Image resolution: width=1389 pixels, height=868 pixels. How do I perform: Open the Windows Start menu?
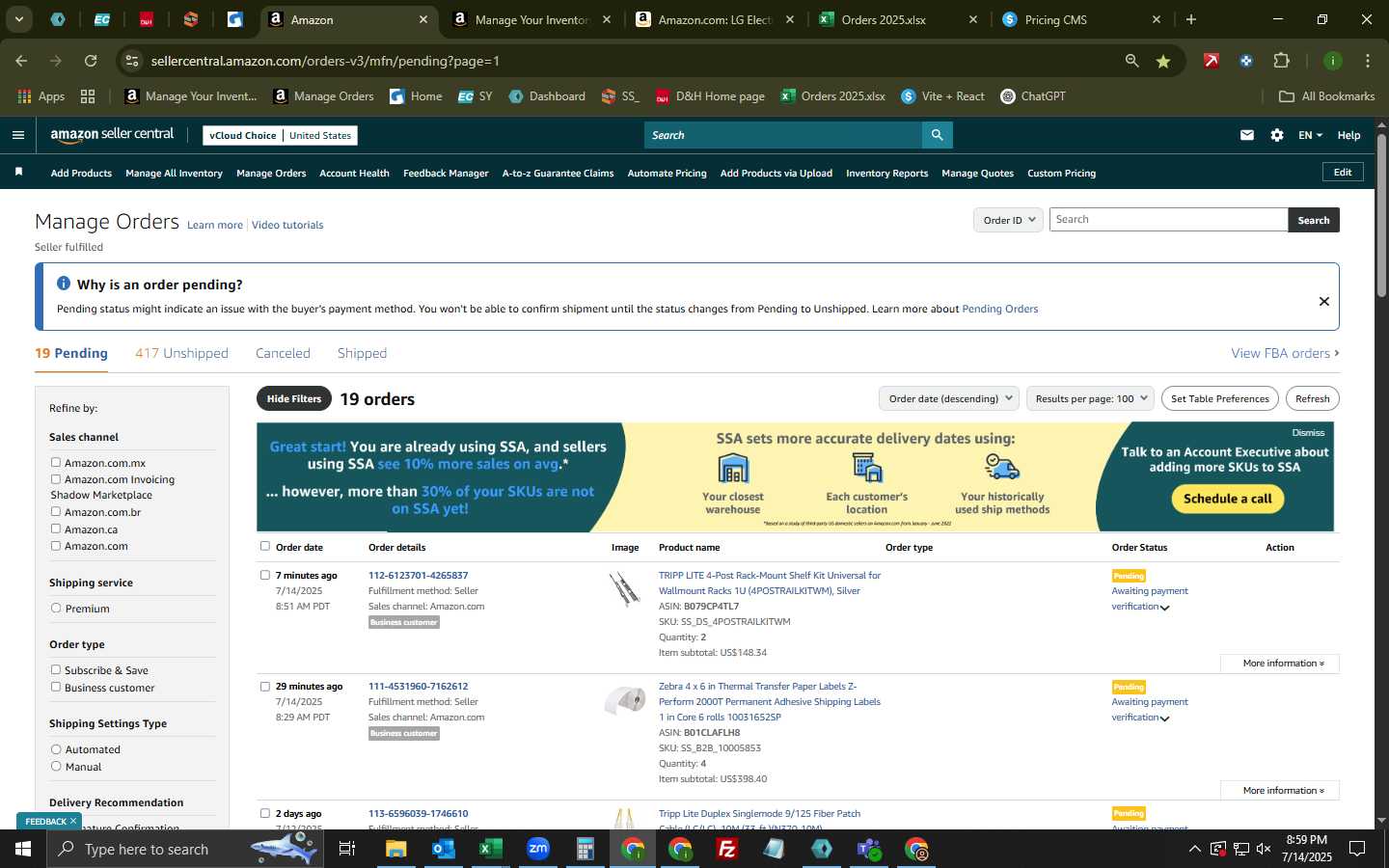click(x=23, y=849)
